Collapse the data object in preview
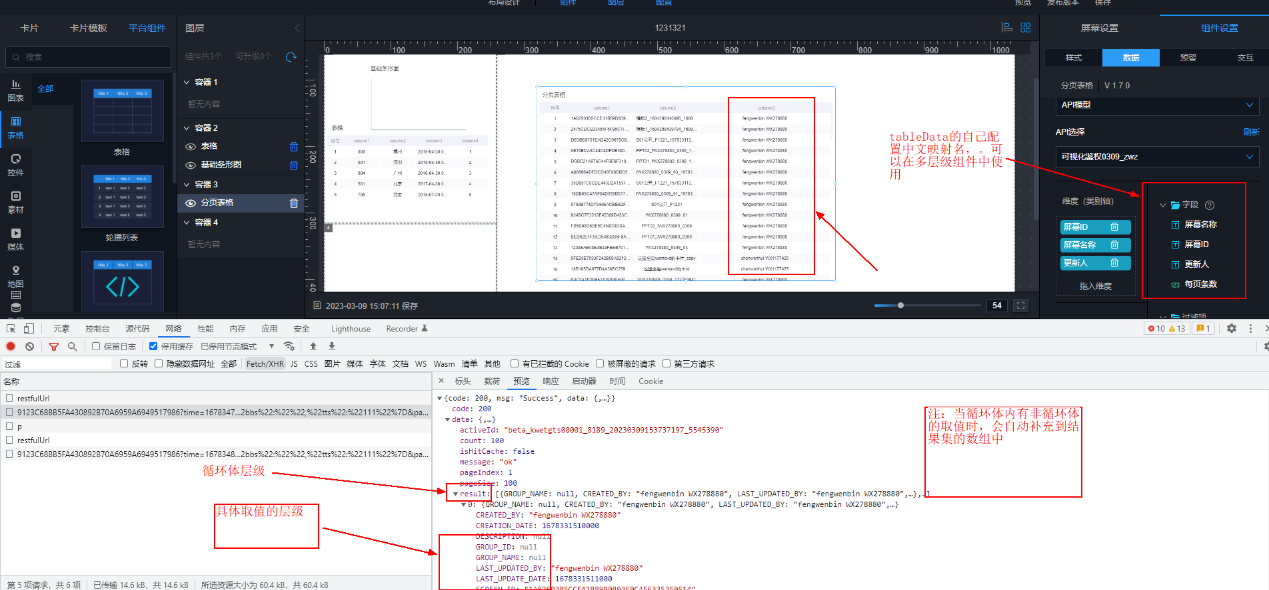The width and height of the screenshot is (1269, 590). (448, 420)
